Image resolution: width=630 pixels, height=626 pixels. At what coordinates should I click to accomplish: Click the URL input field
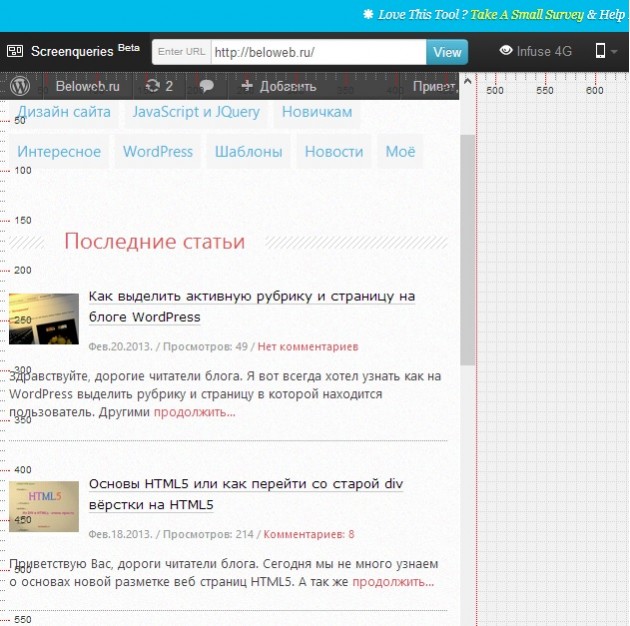coord(316,52)
